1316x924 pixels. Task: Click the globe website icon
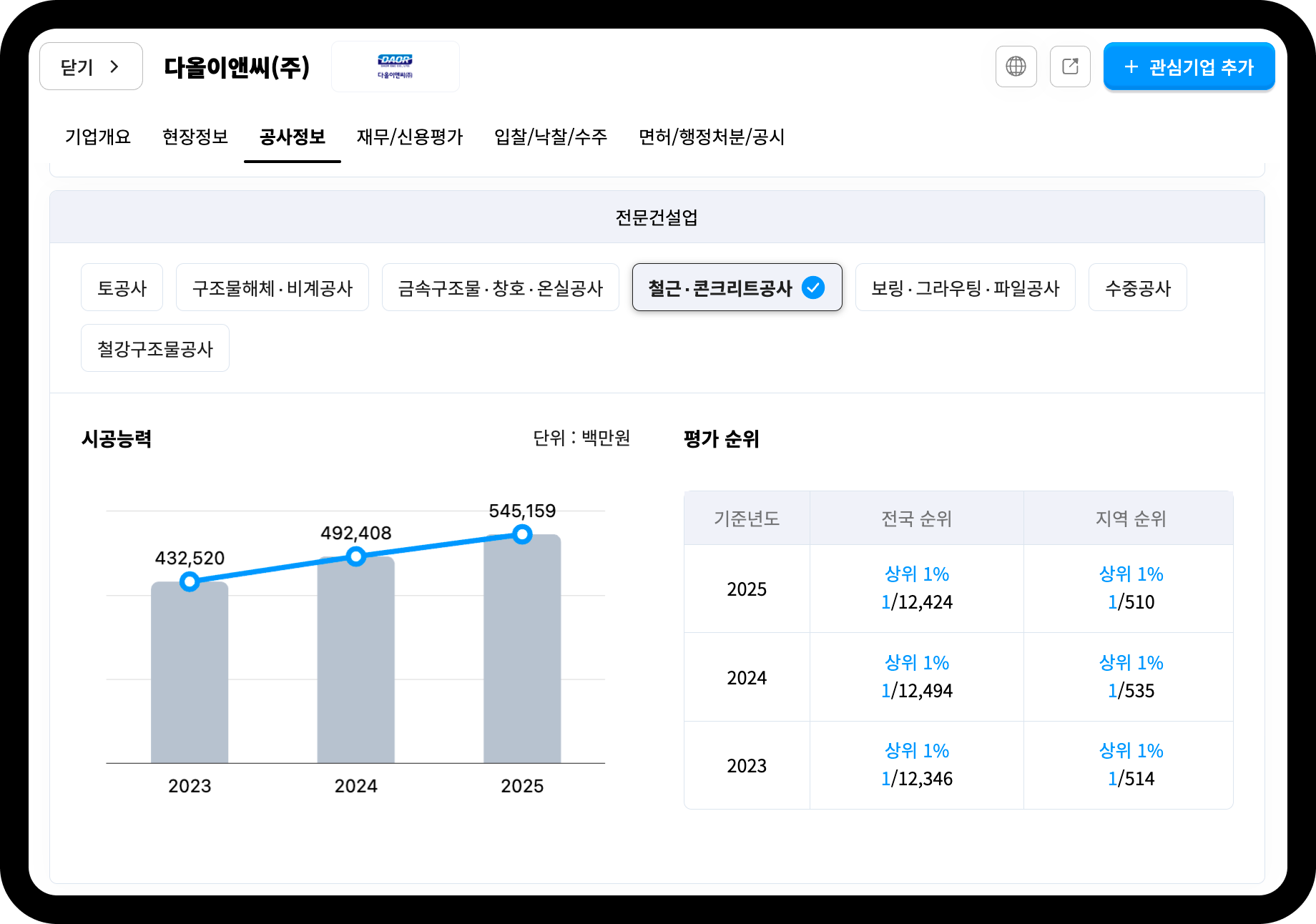tap(1016, 67)
